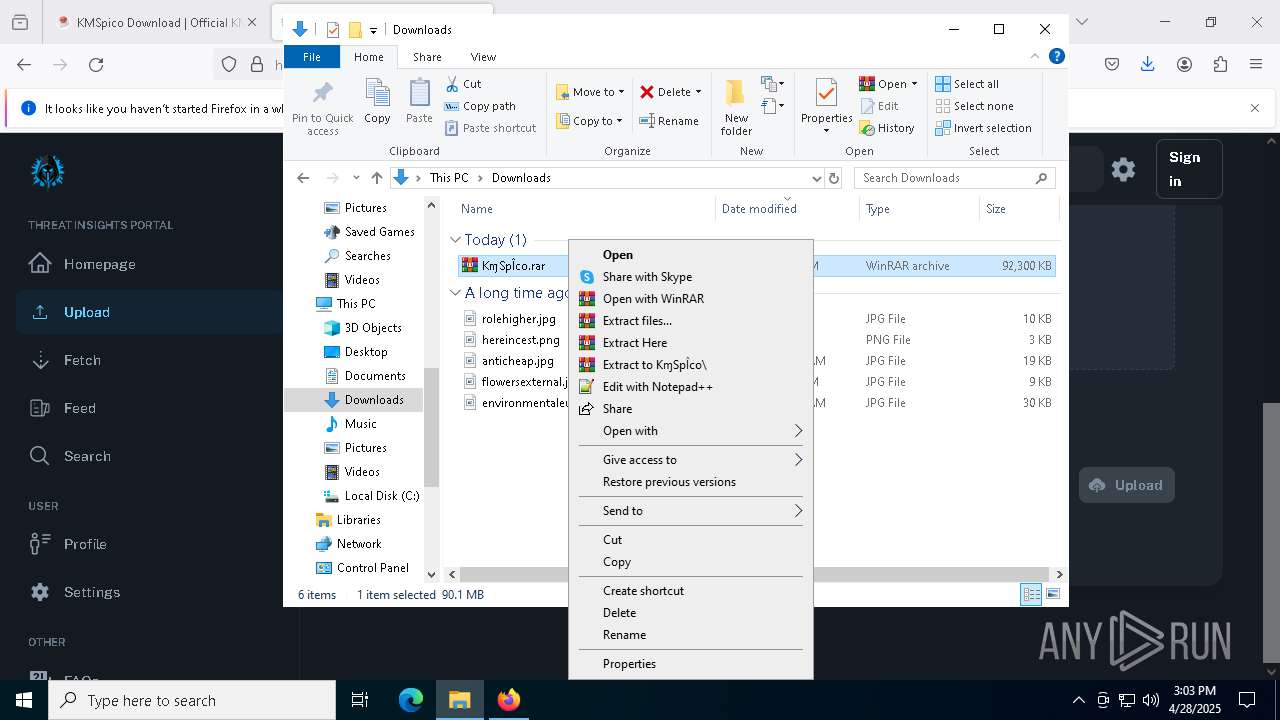Expand the Give access to submenu
The height and width of the screenshot is (720, 1280).
(691, 460)
